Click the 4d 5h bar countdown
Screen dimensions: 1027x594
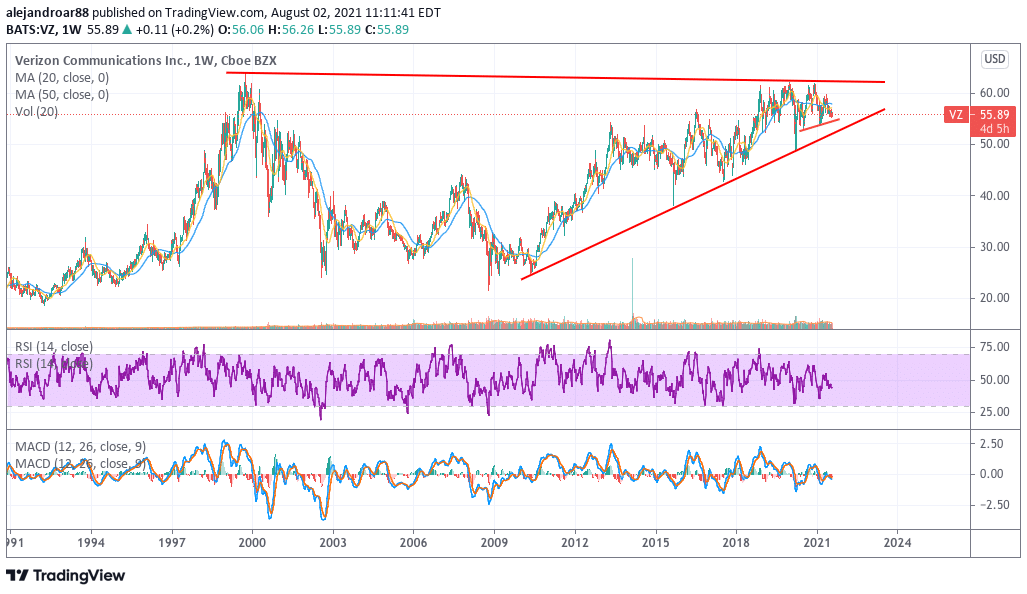click(x=994, y=129)
